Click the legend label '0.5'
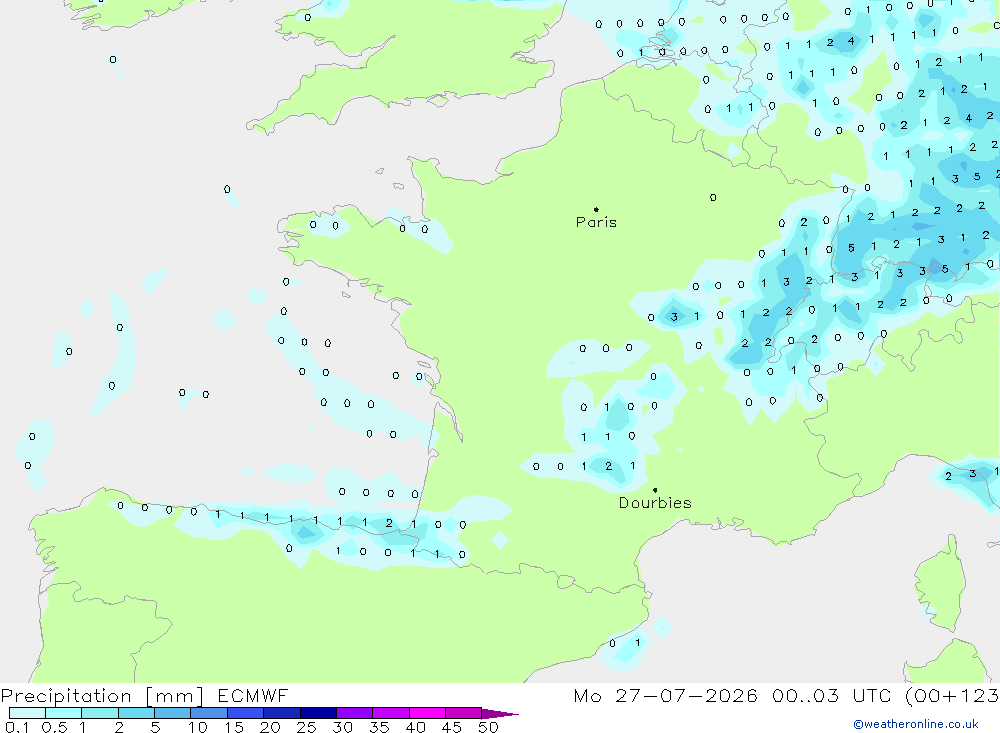 54,727
